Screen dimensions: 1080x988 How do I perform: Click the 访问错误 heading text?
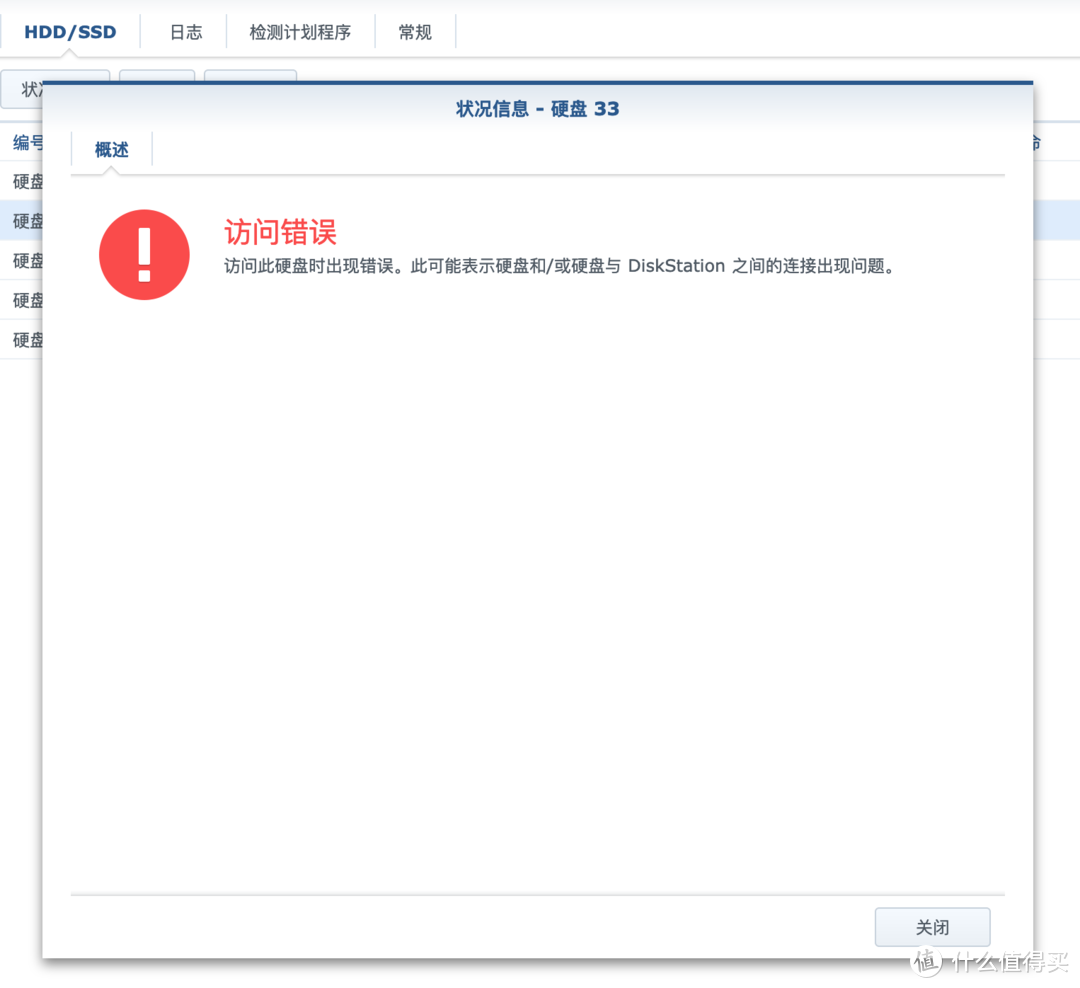tap(280, 232)
